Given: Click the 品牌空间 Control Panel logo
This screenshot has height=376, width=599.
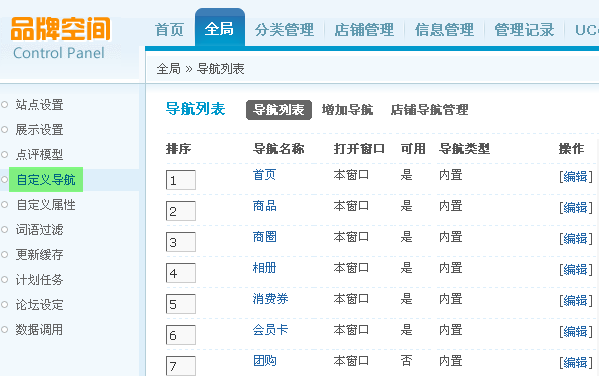Looking at the screenshot, I should (x=60, y=39).
